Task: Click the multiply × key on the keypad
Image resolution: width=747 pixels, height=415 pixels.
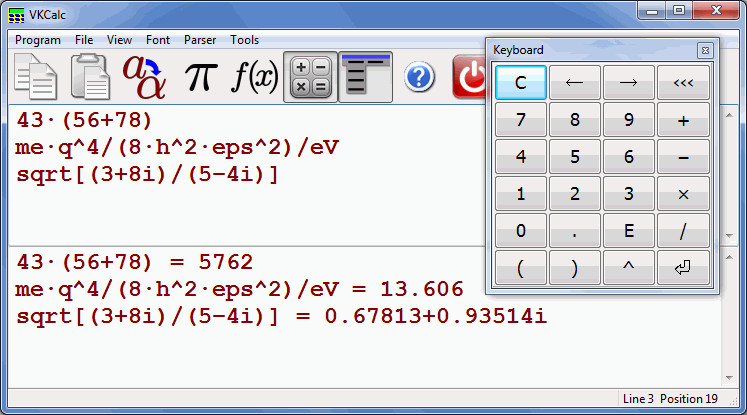Action: coord(683,194)
